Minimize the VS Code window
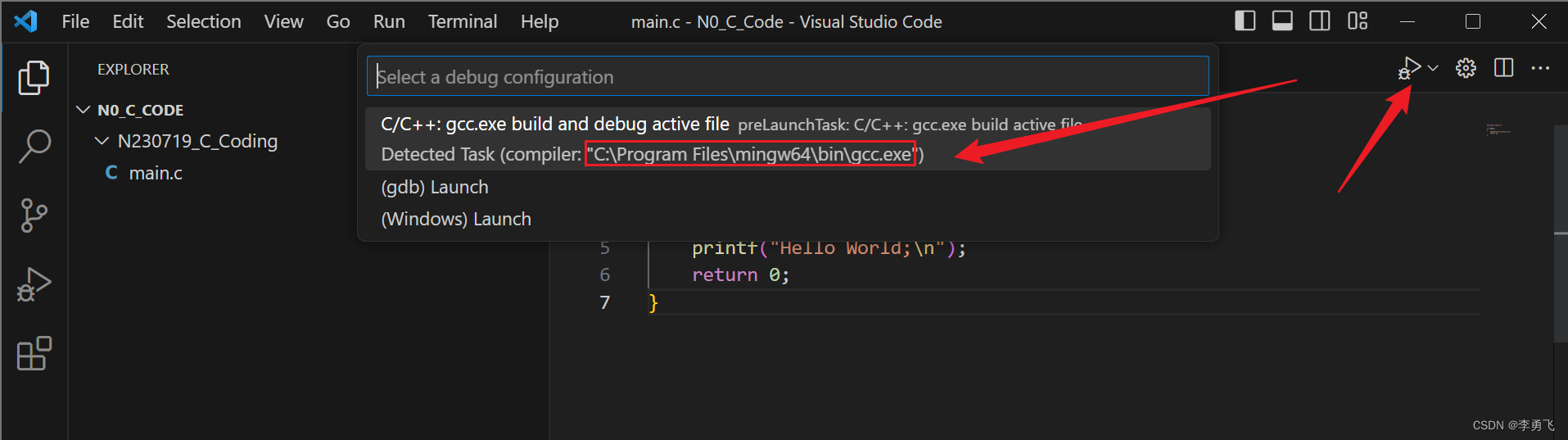1568x440 pixels. pos(1408,21)
